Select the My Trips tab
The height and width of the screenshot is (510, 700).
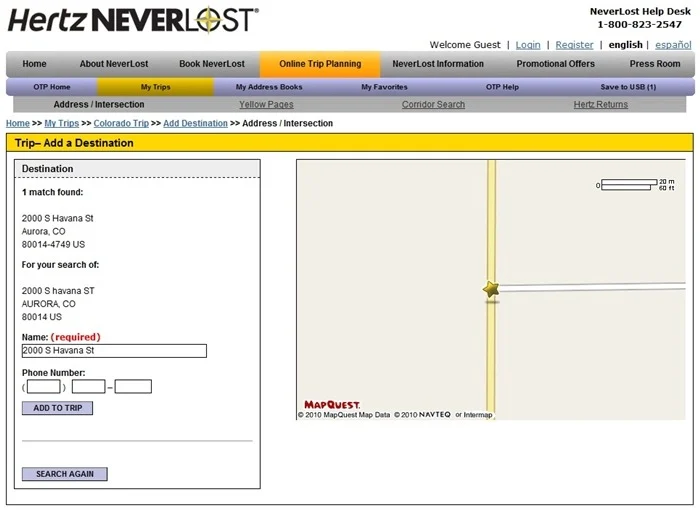[x=155, y=87]
